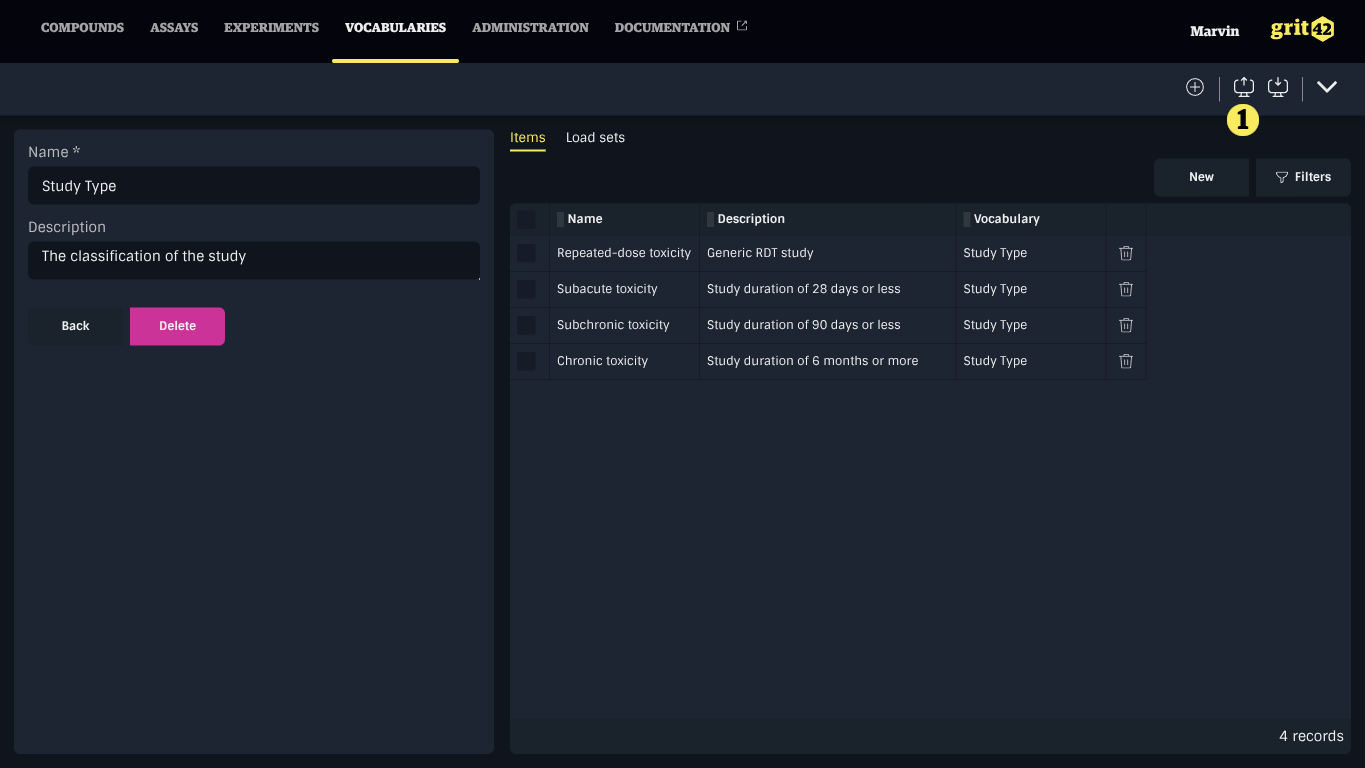Open the Documentation menu item
This screenshot has width=1365, height=768.
(x=672, y=28)
